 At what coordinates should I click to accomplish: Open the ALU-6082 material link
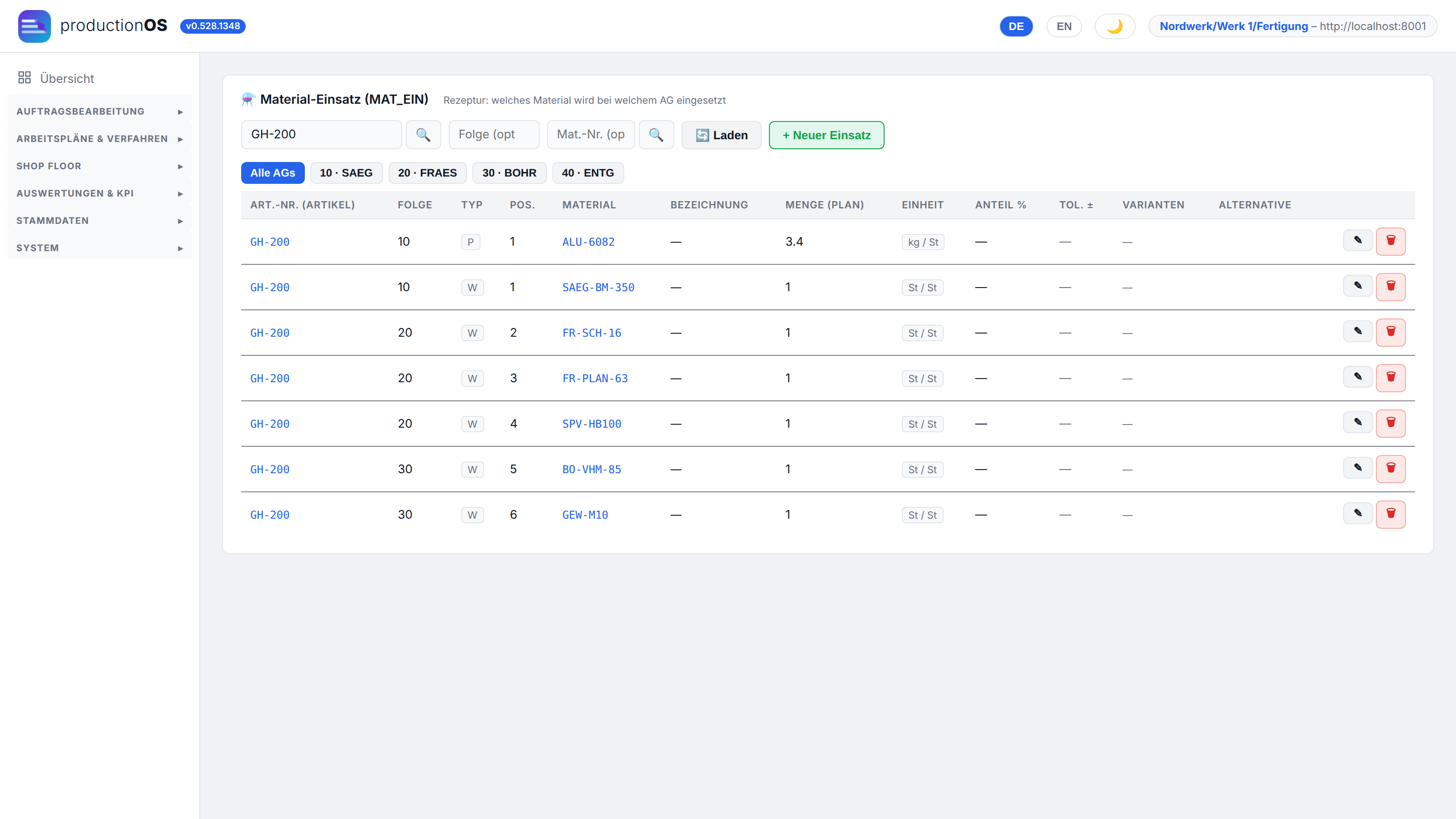(588, 242)
